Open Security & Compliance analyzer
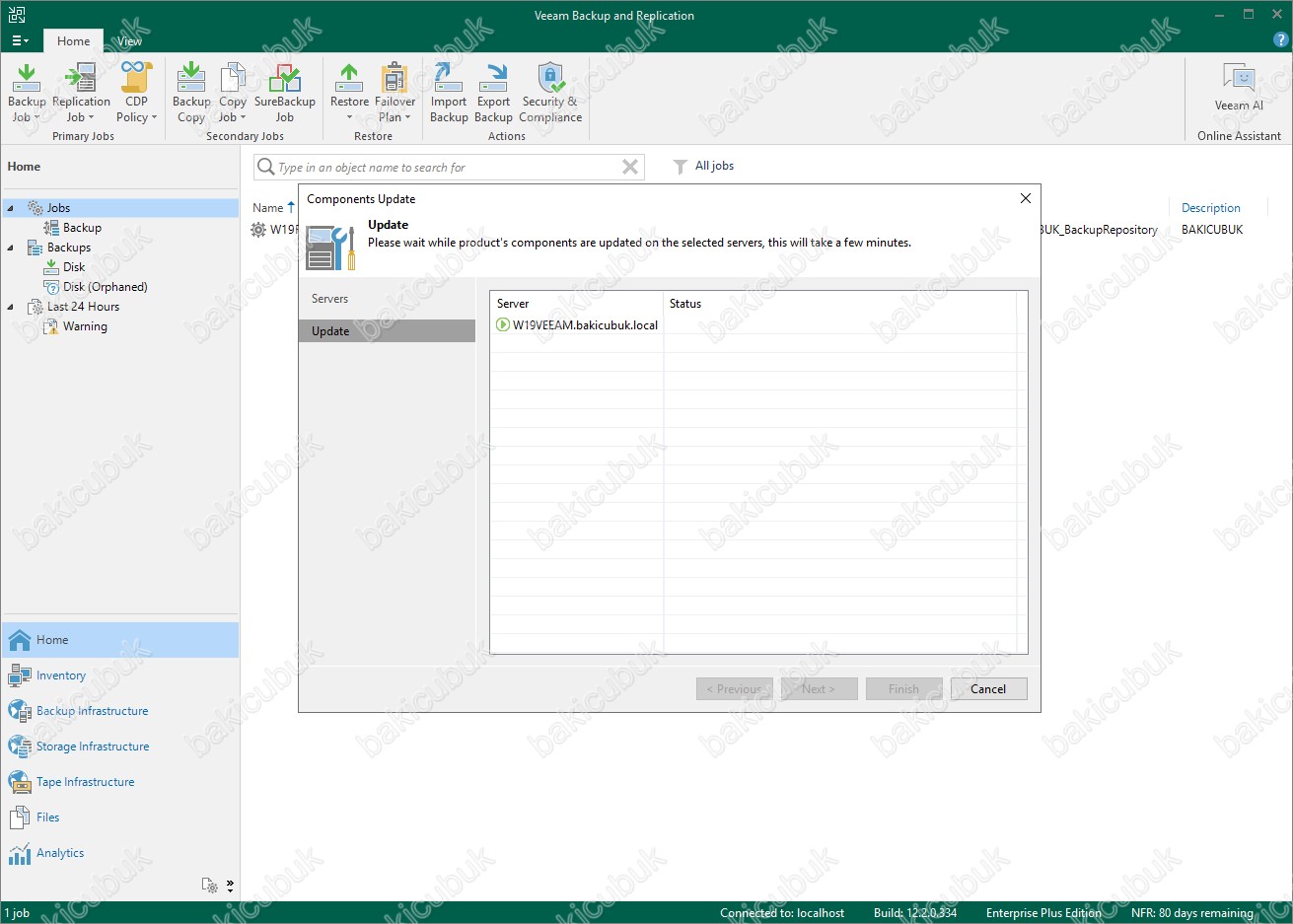 pos(550,94)
